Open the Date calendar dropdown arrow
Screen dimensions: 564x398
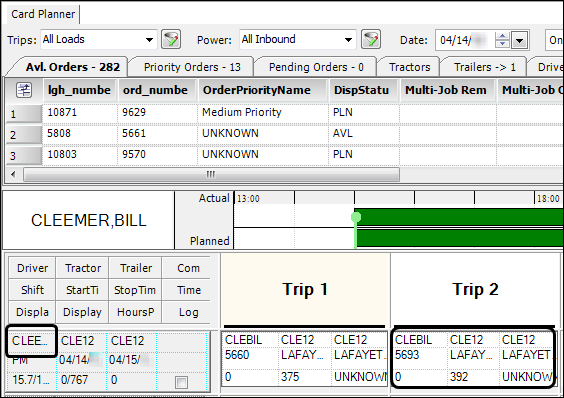[x=519, y=40]
